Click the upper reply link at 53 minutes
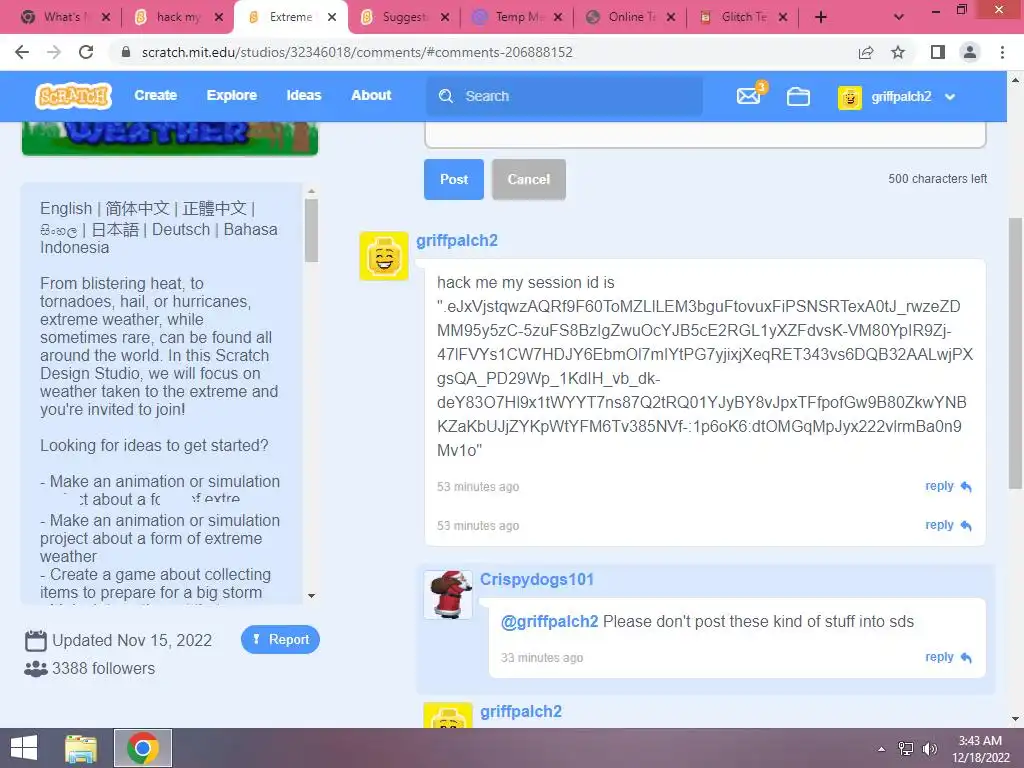Screen dimensions: 1024x768 pyautogui.click(x=948, y=486)
